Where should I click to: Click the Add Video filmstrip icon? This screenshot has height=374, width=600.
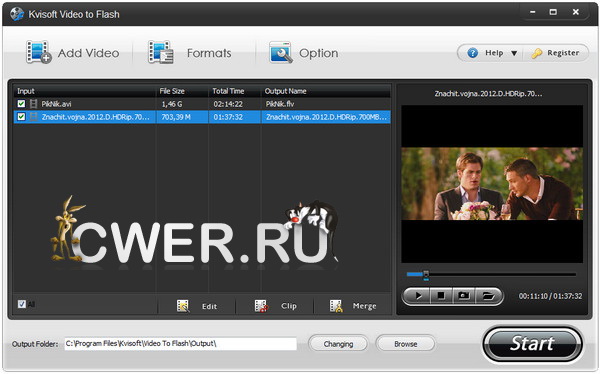click(x=39, y=52)
